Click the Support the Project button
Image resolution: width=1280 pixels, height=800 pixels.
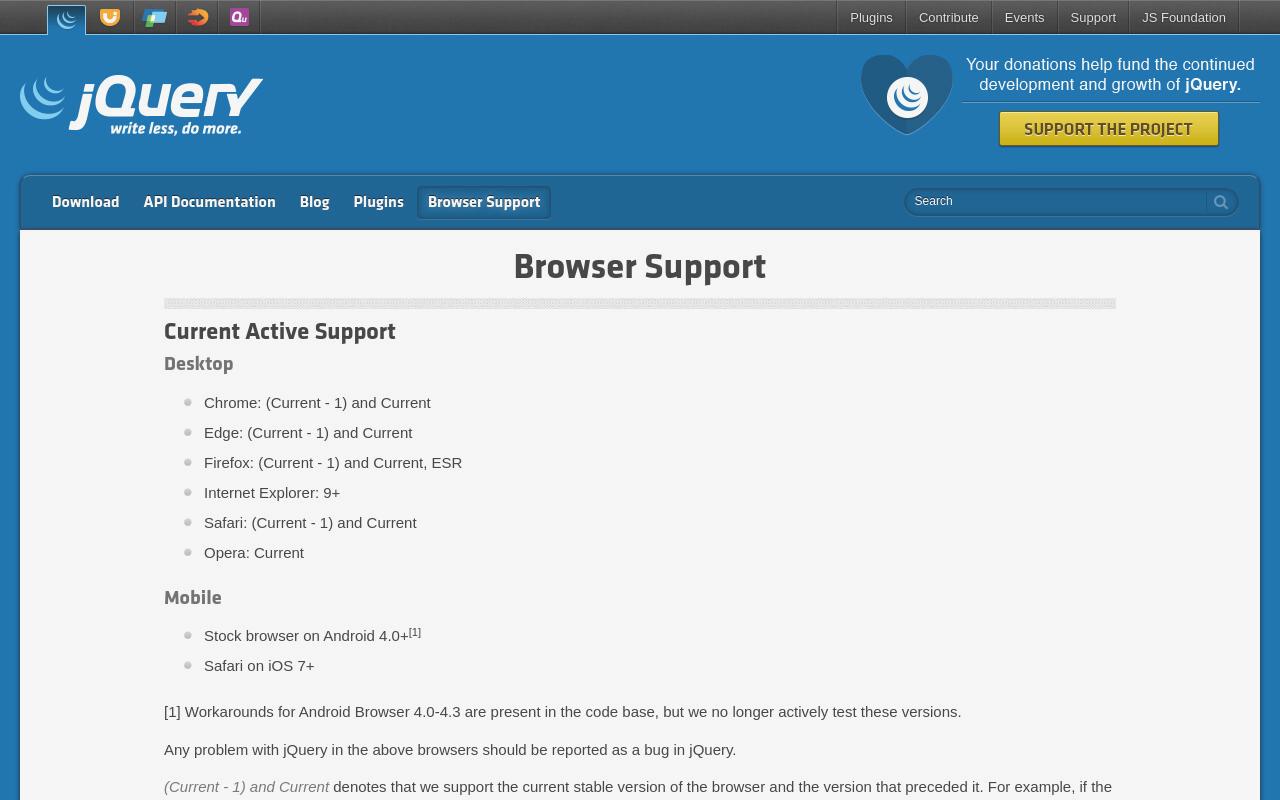point(1108,129)
